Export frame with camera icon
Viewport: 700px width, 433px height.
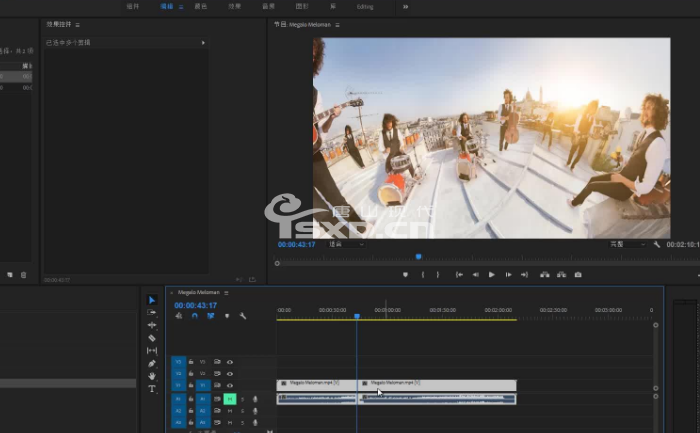(578, 275)
